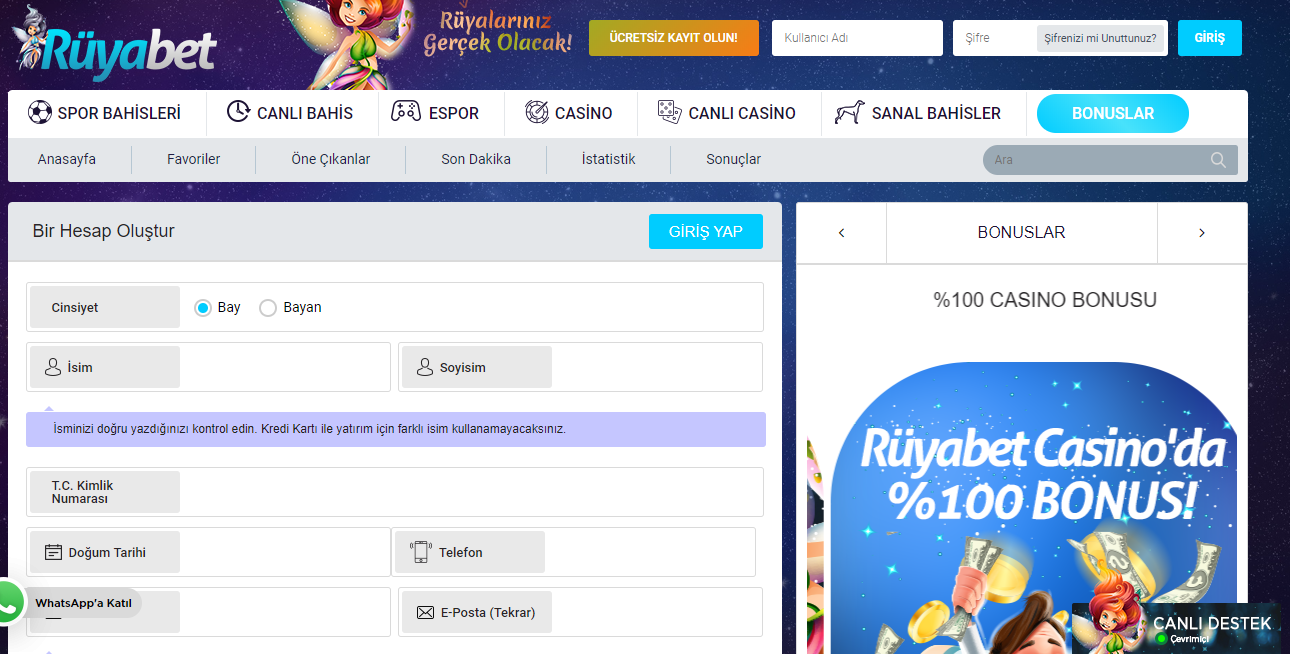Switch to the Son Dakika tab
Screen dimensions: 1290x654
(476, 159)
